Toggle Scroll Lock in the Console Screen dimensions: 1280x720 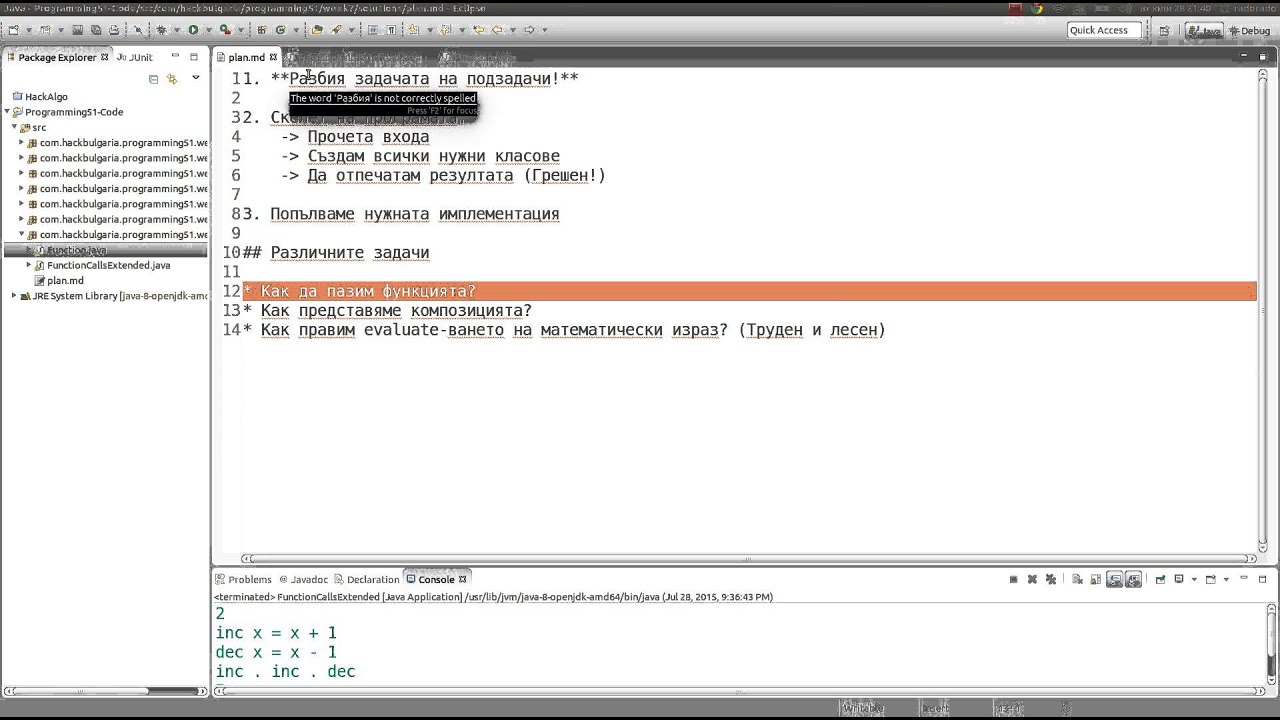[x=1094, y=579]
